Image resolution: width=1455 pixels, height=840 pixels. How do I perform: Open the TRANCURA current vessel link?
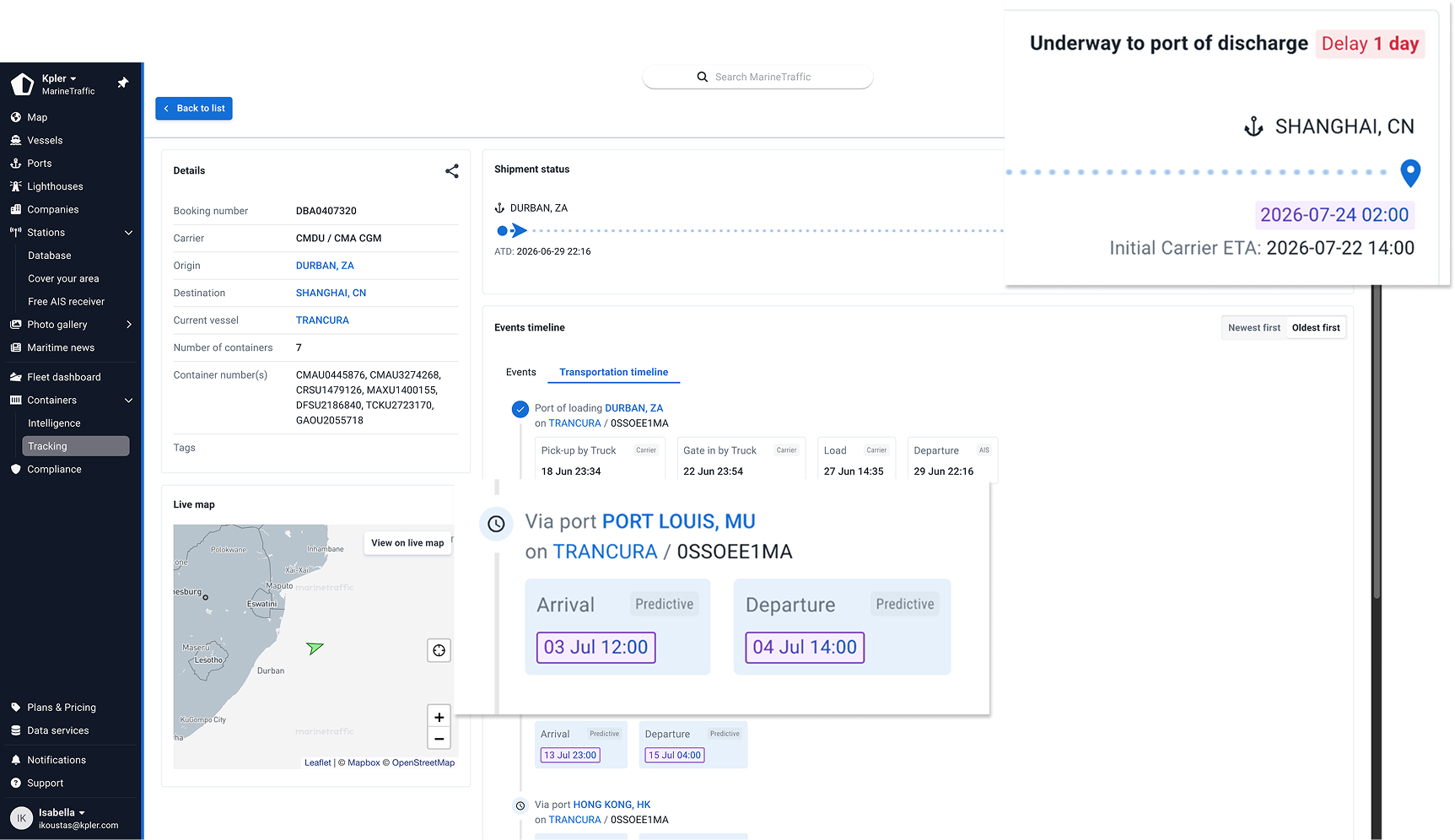pyautogui.click(x=322, y=320)
